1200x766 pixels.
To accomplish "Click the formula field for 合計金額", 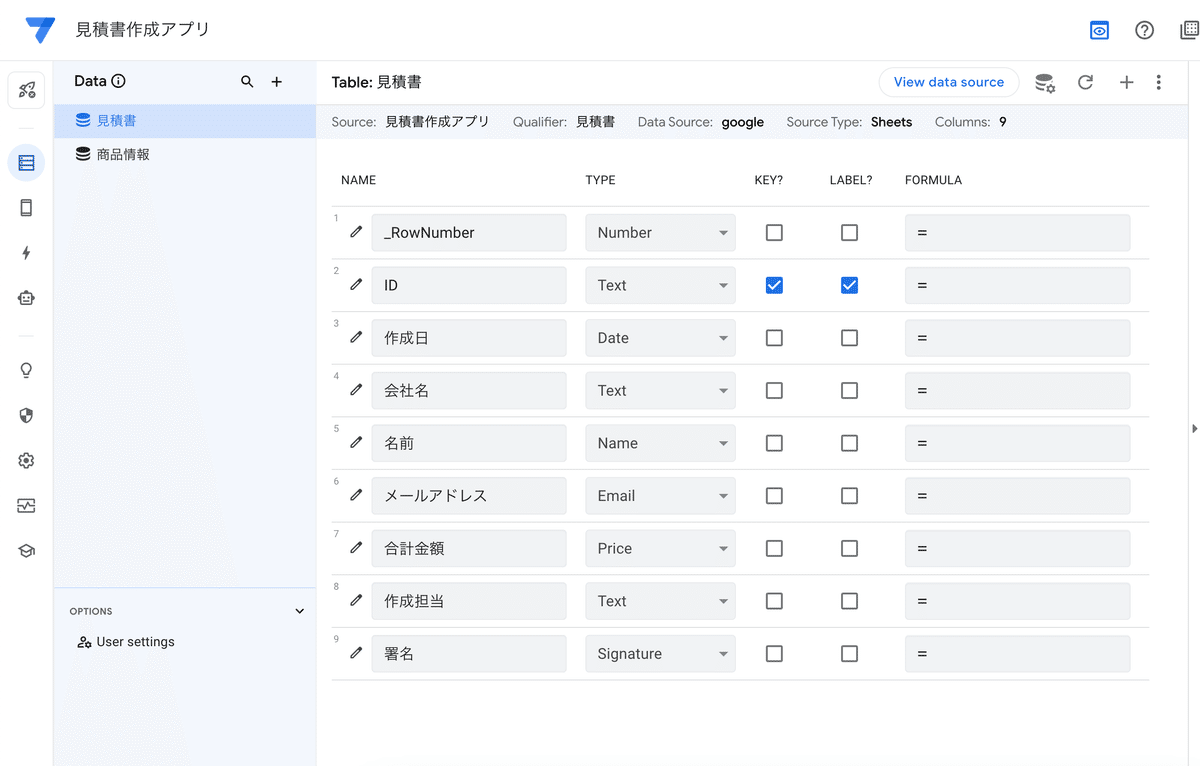I will pos(1017,548).
